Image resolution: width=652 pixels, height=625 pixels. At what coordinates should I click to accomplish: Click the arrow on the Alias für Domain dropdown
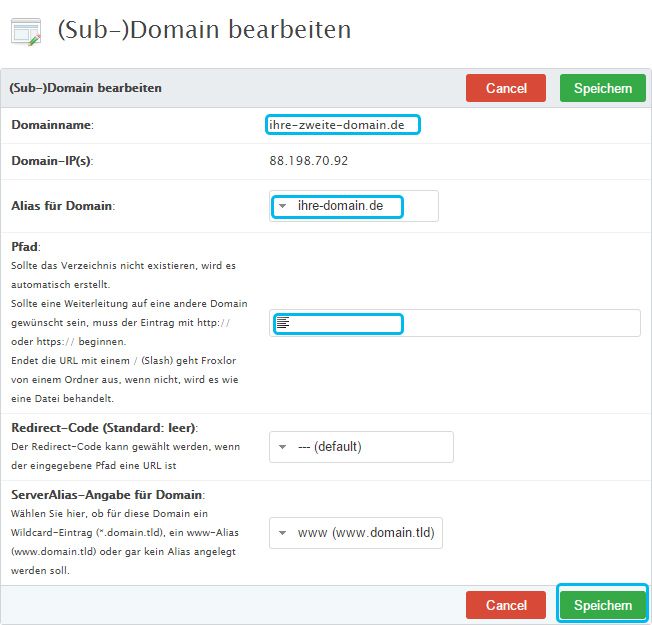click(x=283, y=206)
